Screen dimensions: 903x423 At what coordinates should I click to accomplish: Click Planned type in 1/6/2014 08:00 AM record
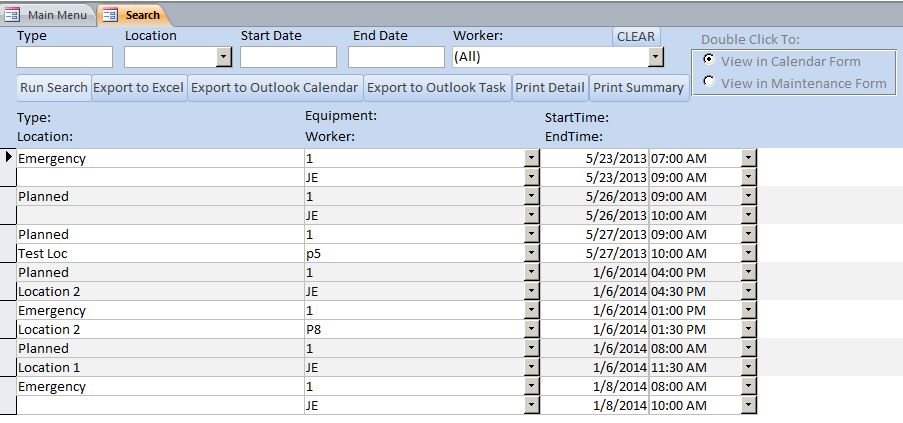click(160, 348)
